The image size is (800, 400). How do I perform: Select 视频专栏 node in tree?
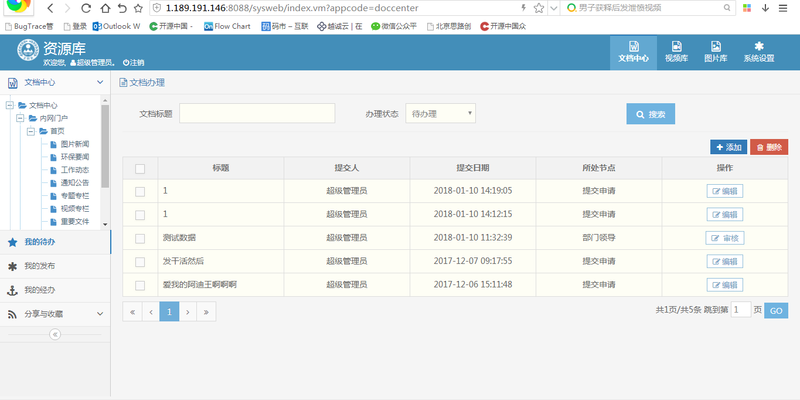click(74, 209)
